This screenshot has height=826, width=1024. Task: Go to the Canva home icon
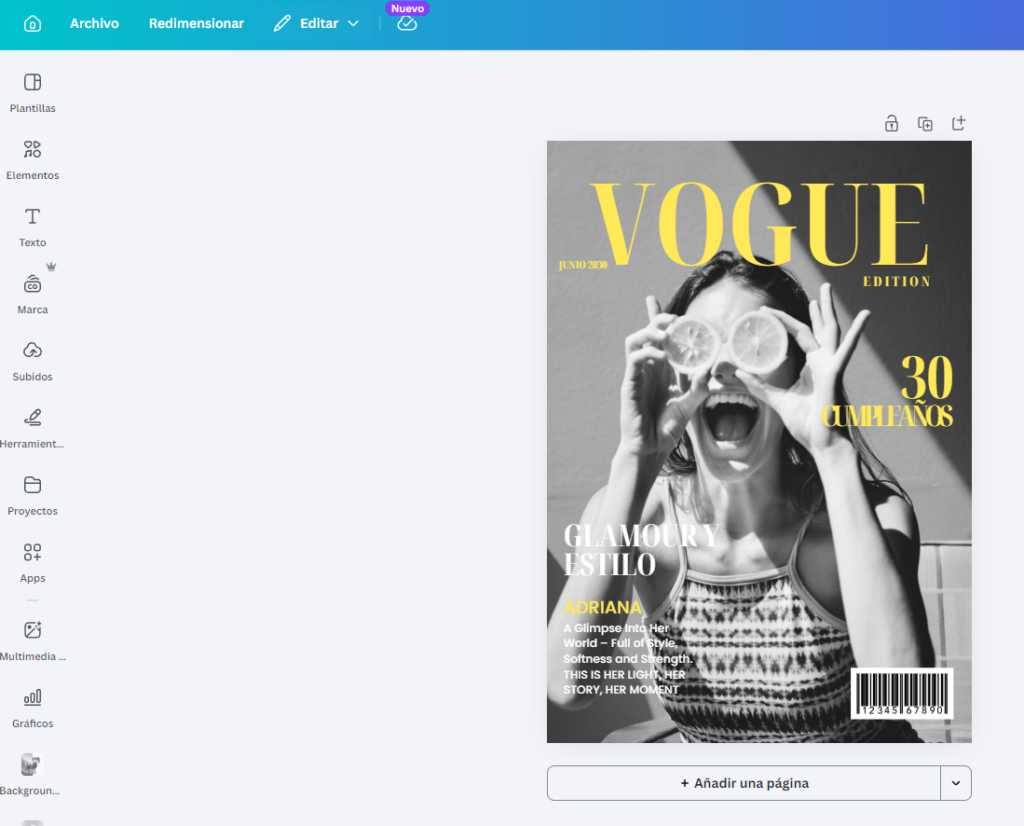click(x=32, y=24)
